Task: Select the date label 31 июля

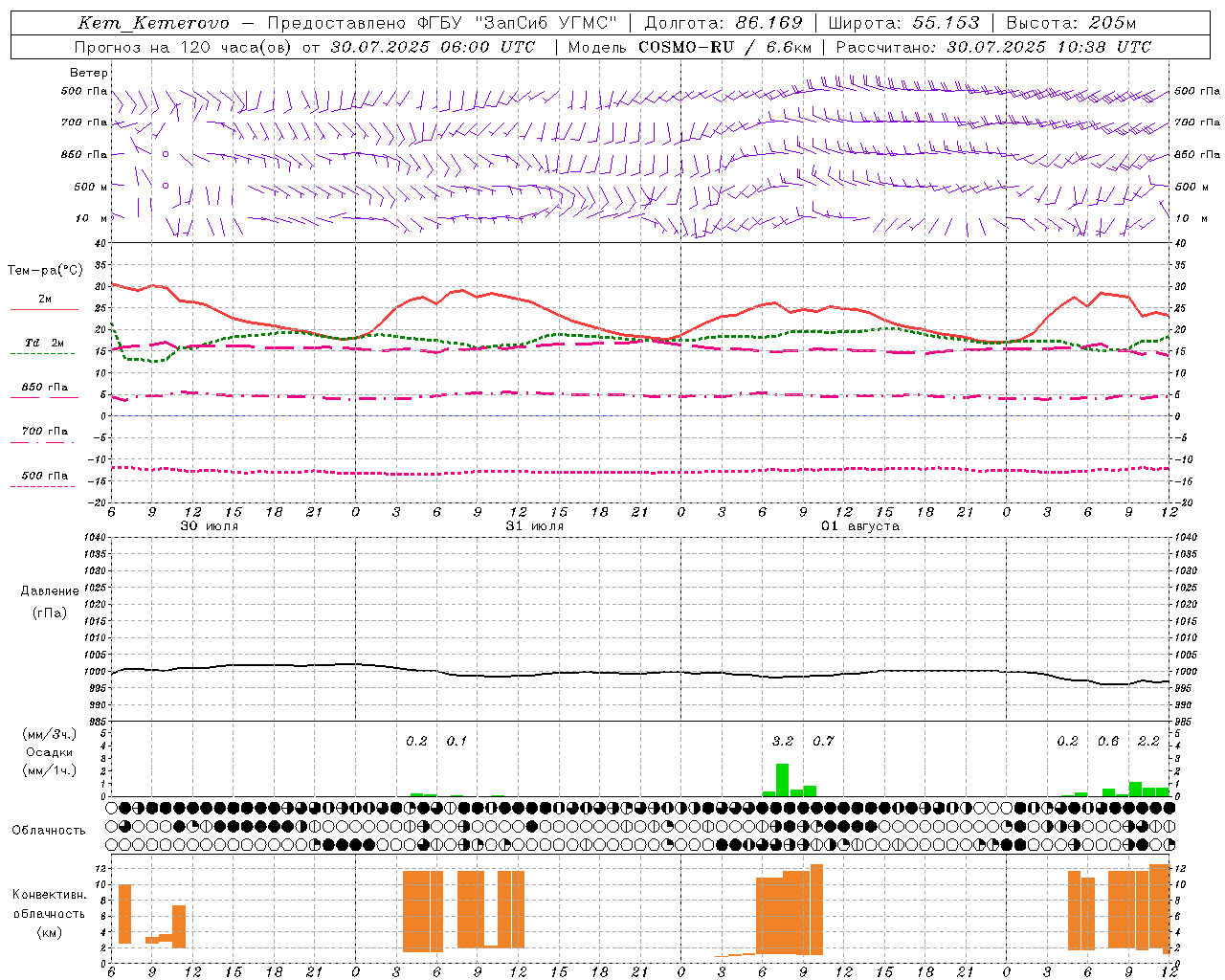Action: (534, 526)
